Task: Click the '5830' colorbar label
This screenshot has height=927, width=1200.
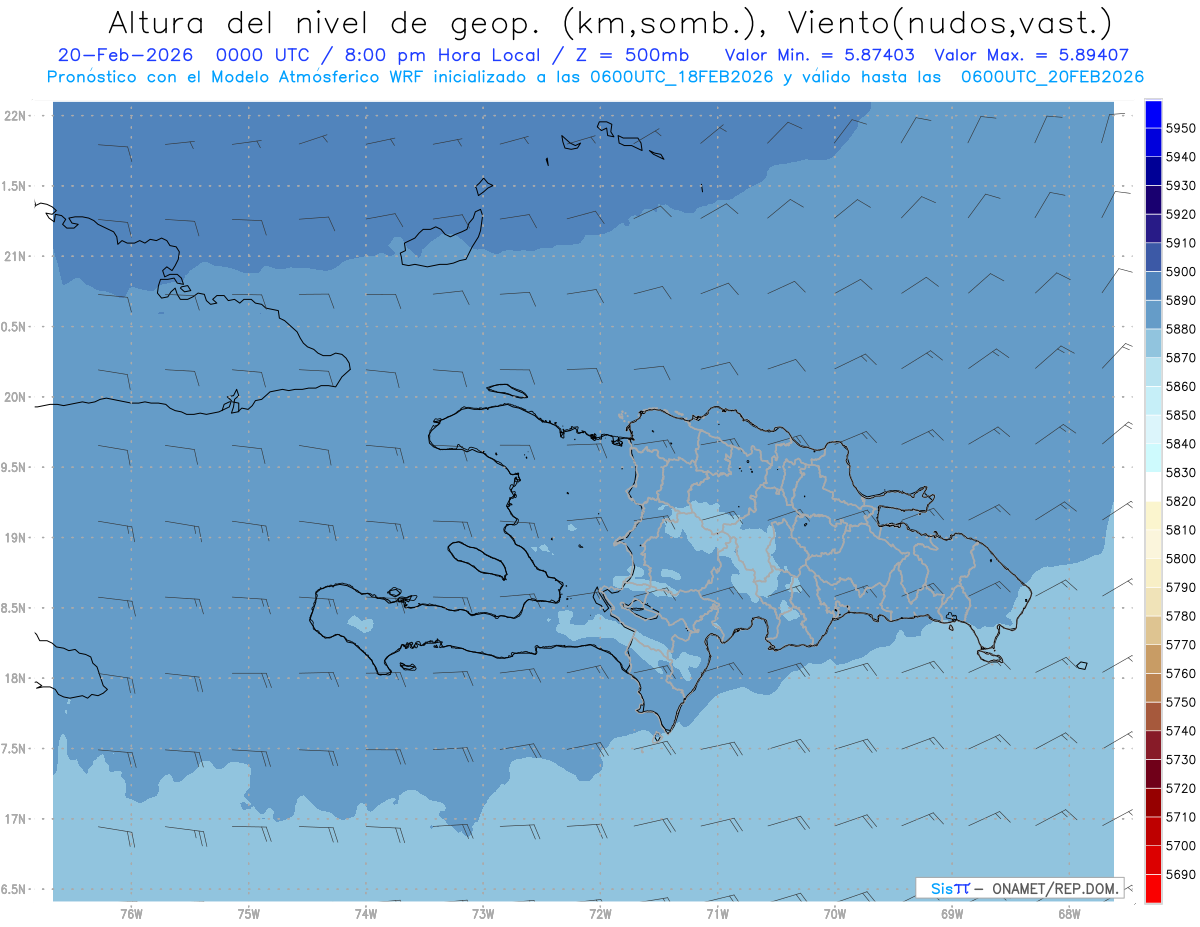Action: point(1181,472)
